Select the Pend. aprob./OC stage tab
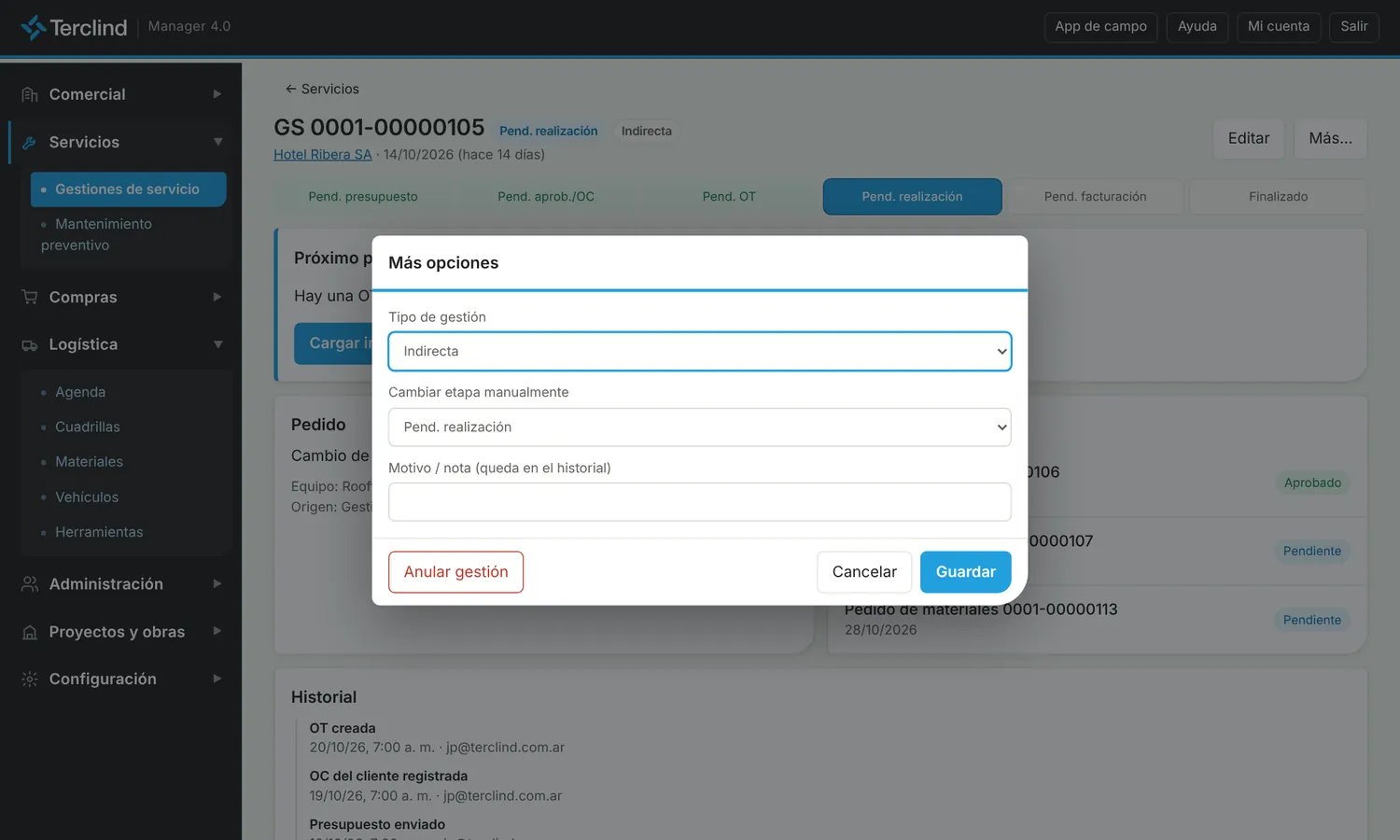 point(546,197)
